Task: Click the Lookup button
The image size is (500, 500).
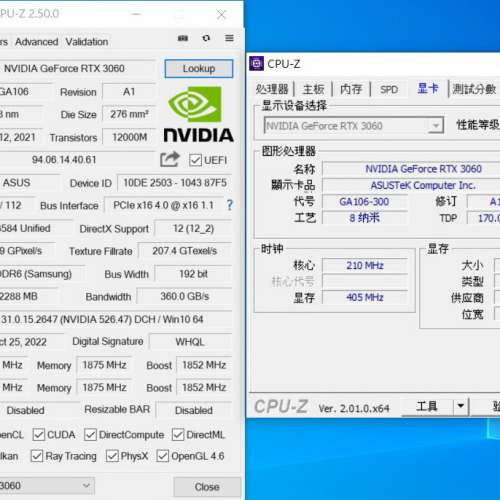Action: pos(199,69)
